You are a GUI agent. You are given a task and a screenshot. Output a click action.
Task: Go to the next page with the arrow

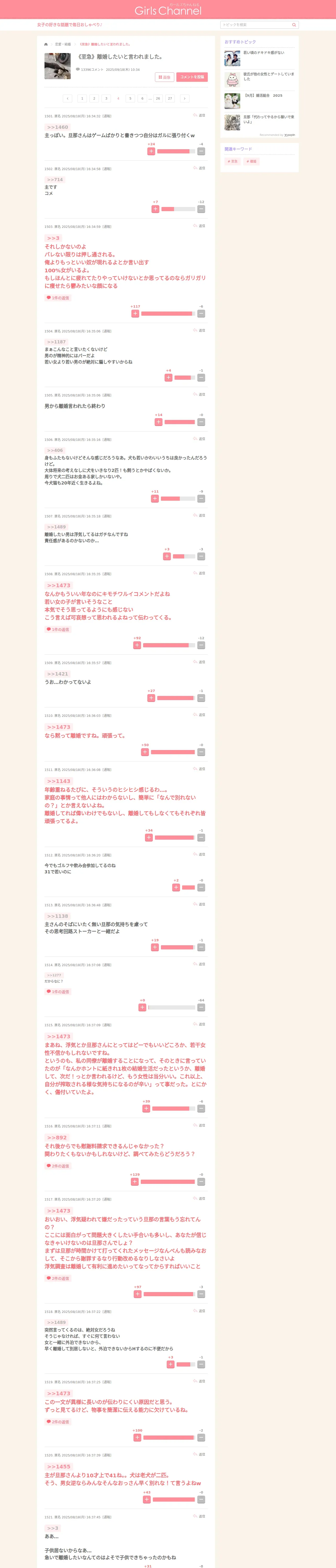pos(185,99)
